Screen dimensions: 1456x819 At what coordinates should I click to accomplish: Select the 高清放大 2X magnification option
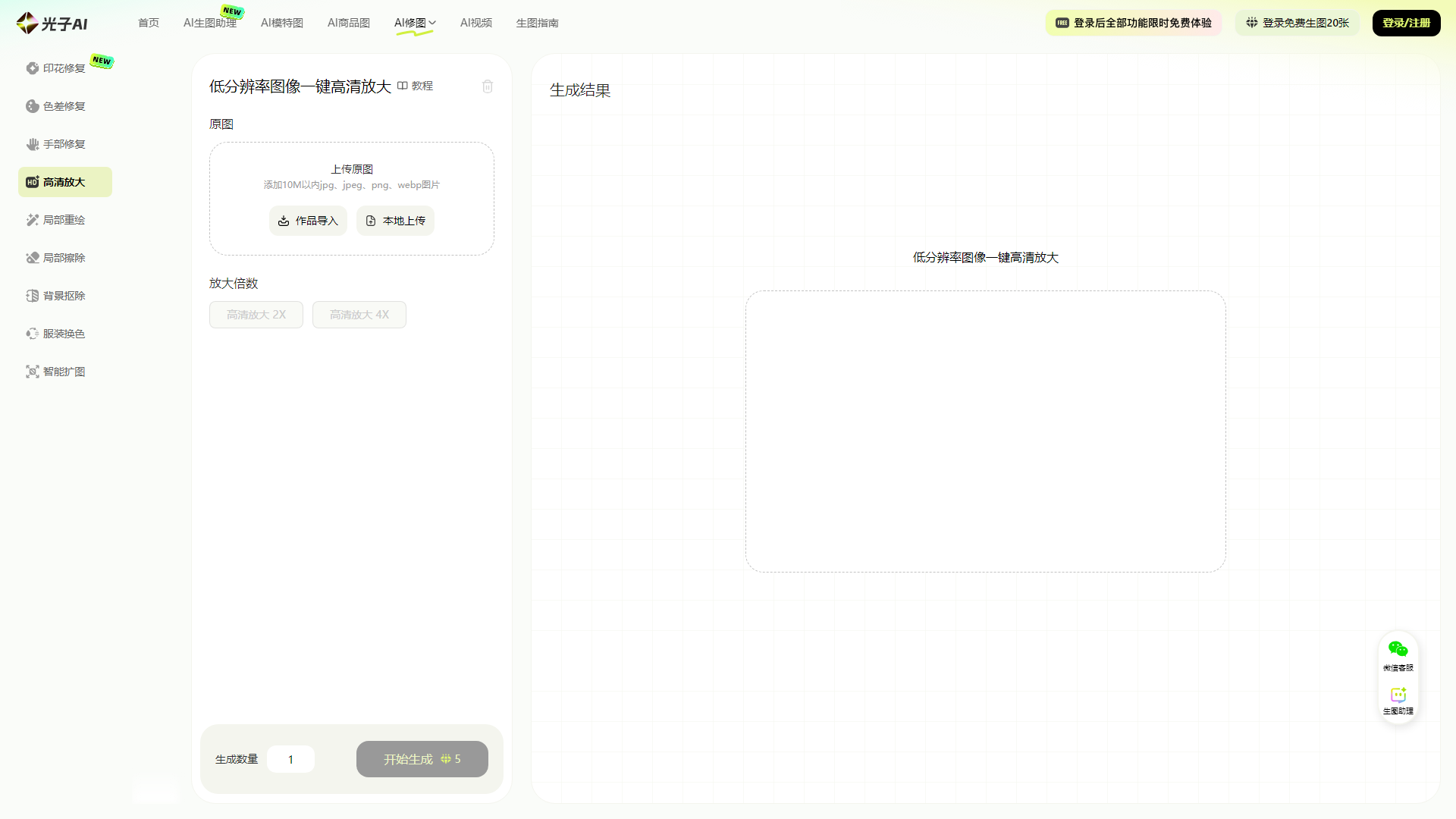point(256,314)
